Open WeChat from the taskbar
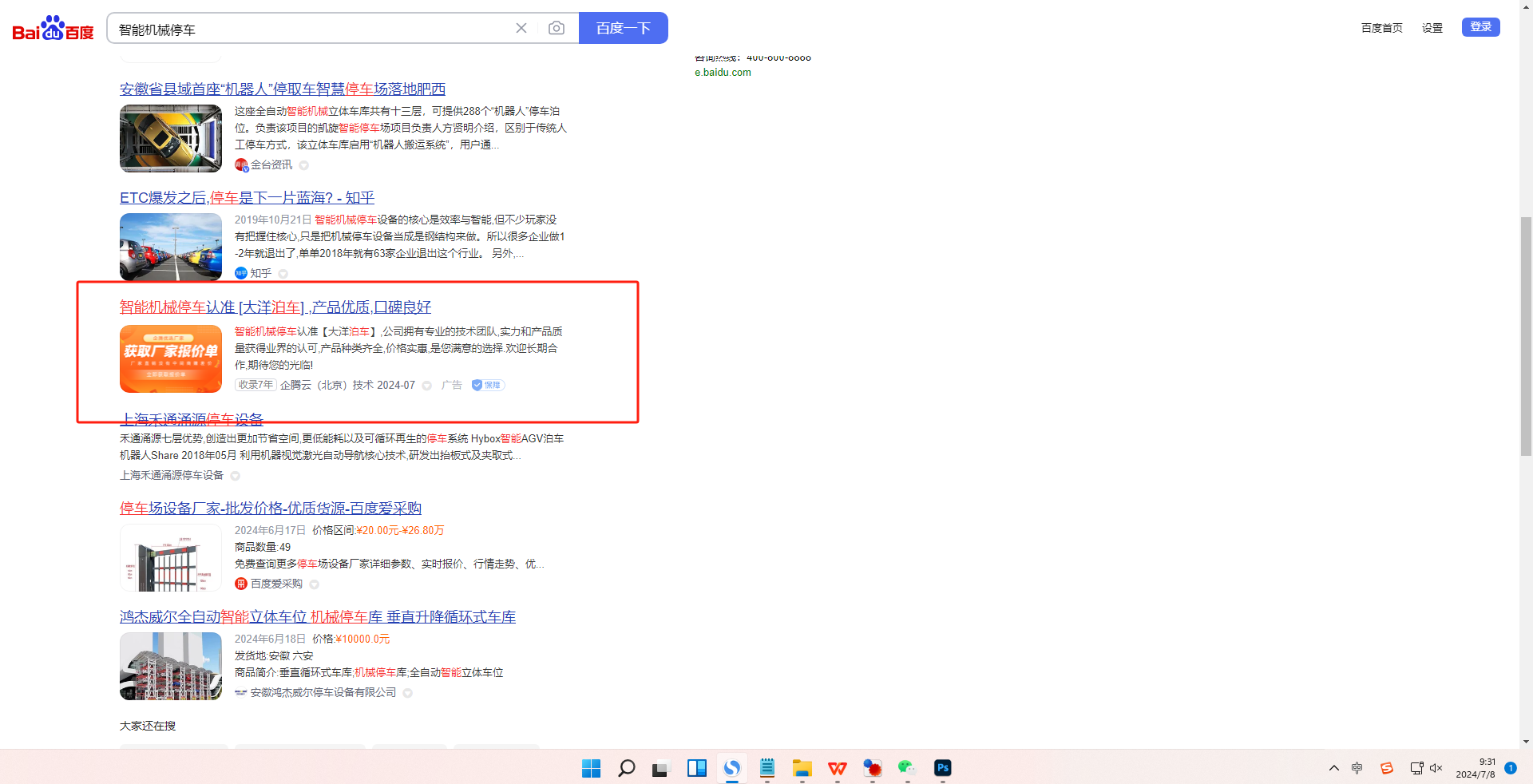This screenshot has width=1533, height=784. pos(908,768)
